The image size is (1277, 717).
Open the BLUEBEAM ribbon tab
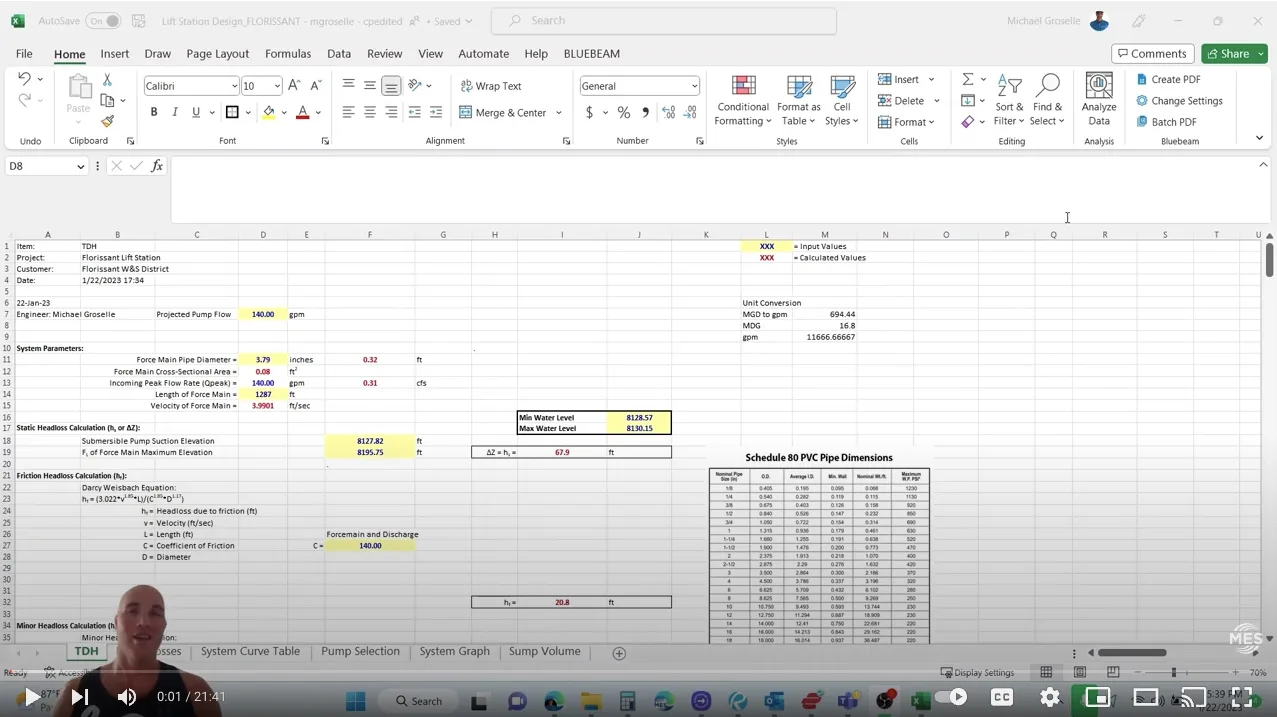point(592,54)
